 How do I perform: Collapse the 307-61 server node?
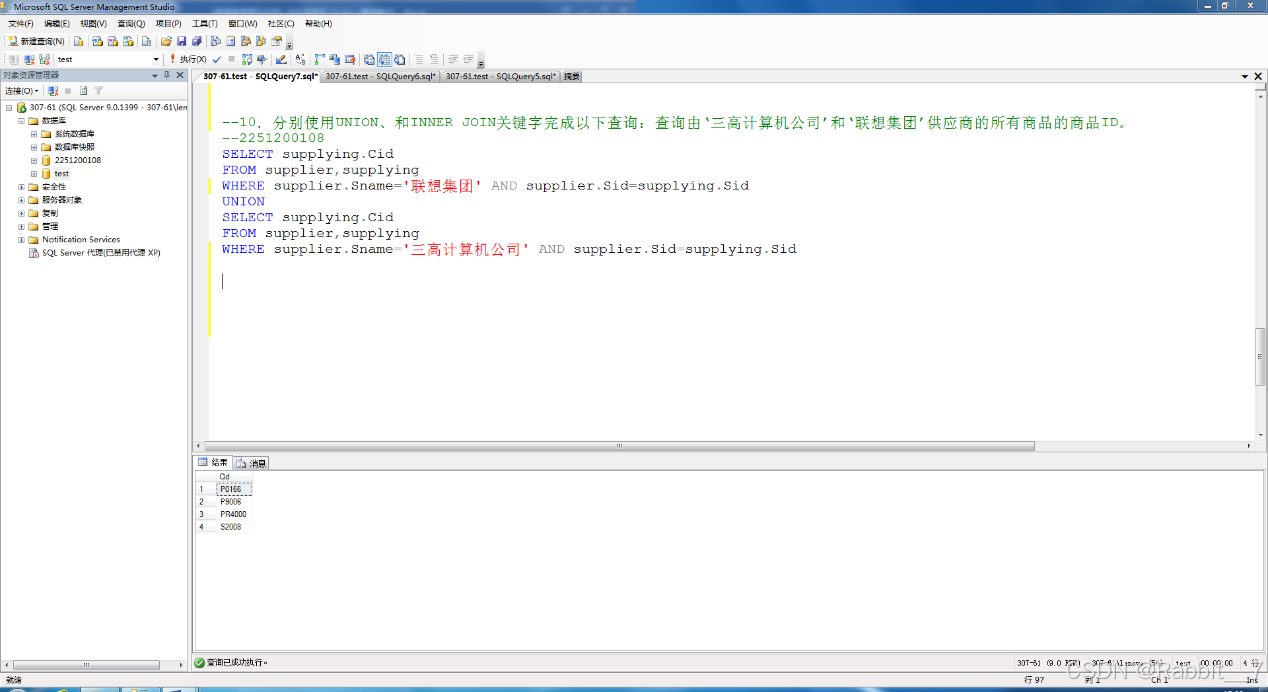pos(9,107)
